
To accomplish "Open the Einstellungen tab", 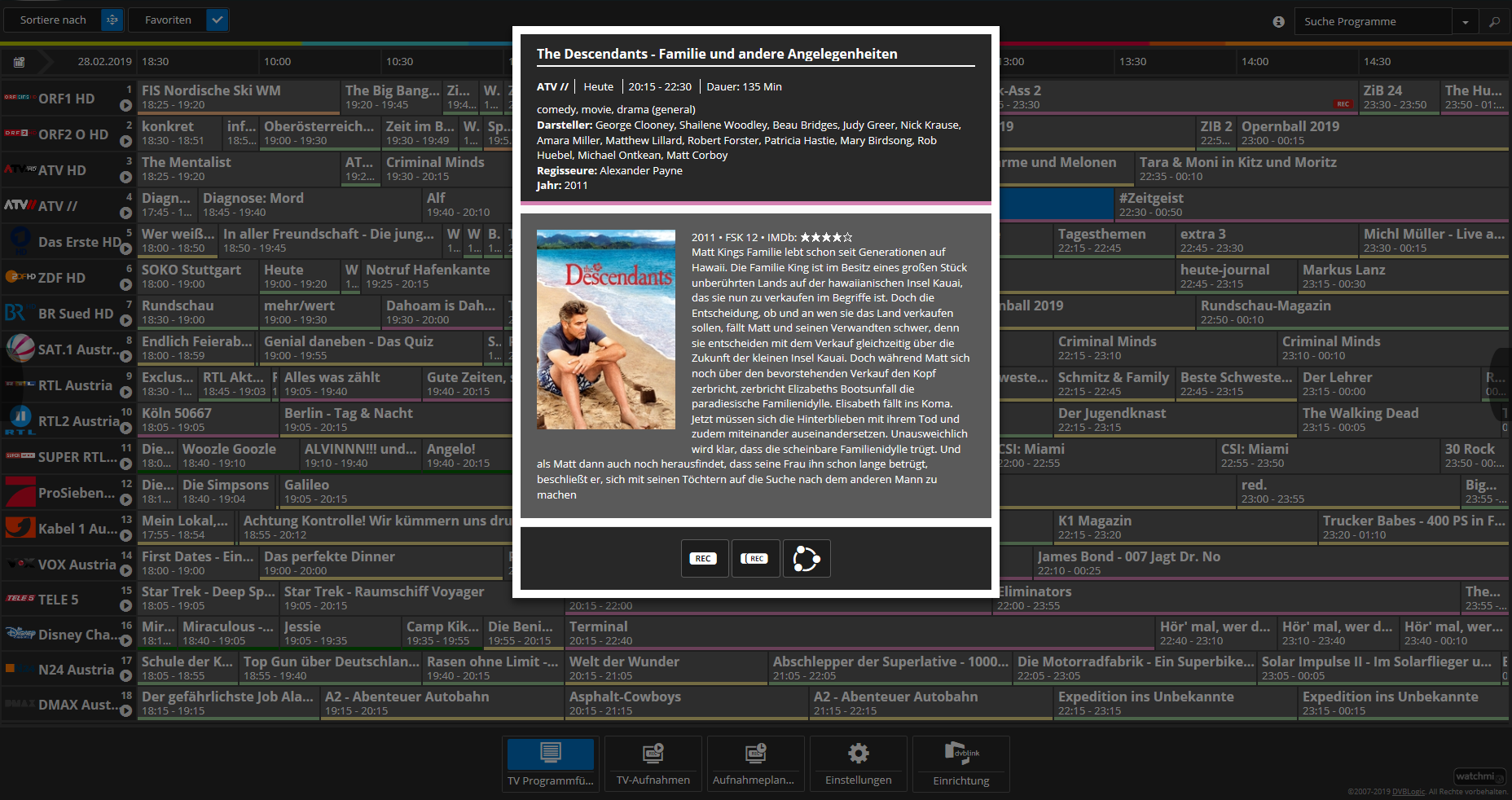I will [x=859, y=763].
